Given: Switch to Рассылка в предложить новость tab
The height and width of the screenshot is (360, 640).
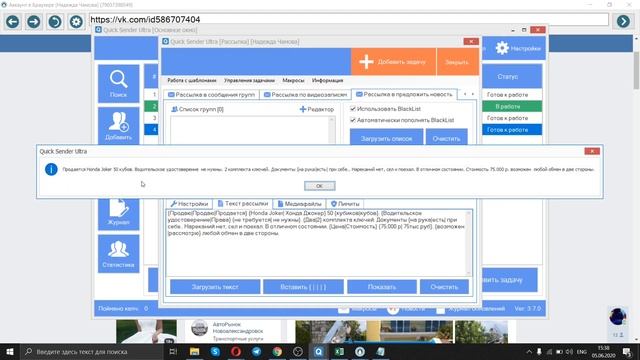Looking at the screenshot, I should 404,94.
